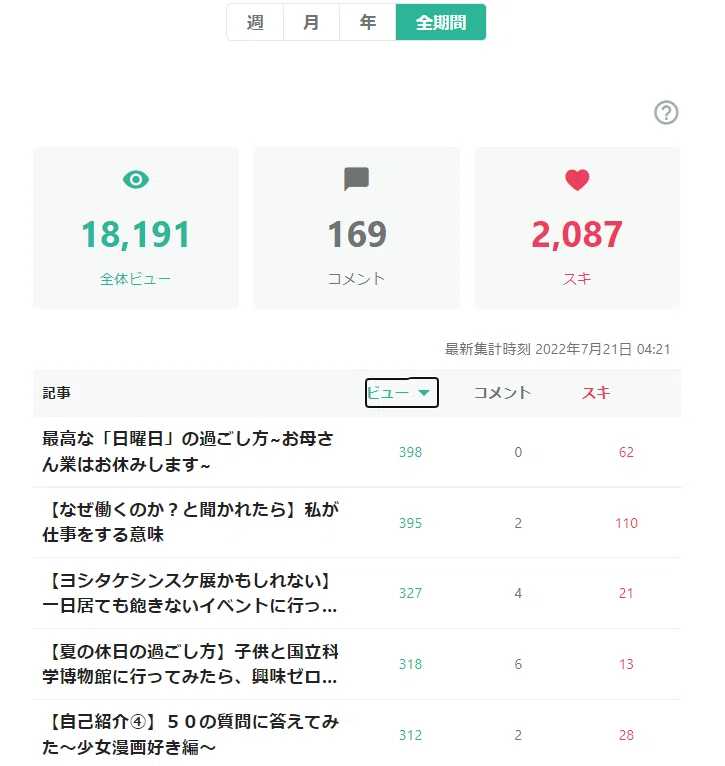Open article 最高な「日曜日」の過ごし方
The image size is (725, 766).
coord(188,451)
